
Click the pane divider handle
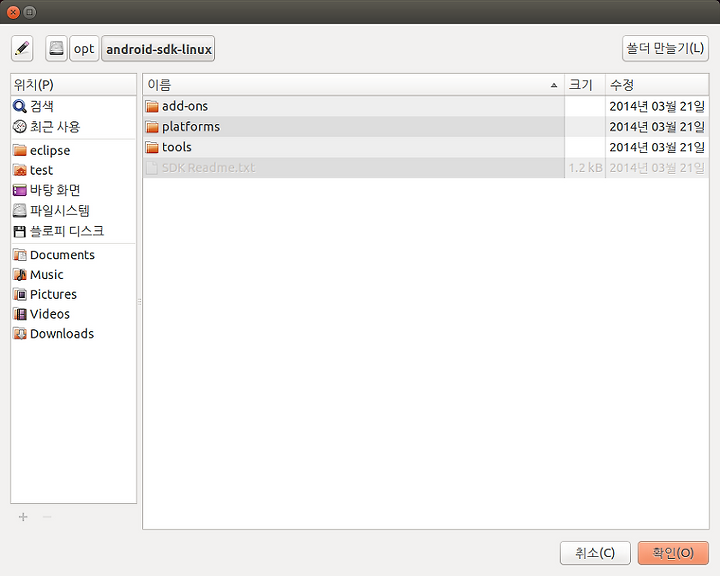tap(139, 302)
